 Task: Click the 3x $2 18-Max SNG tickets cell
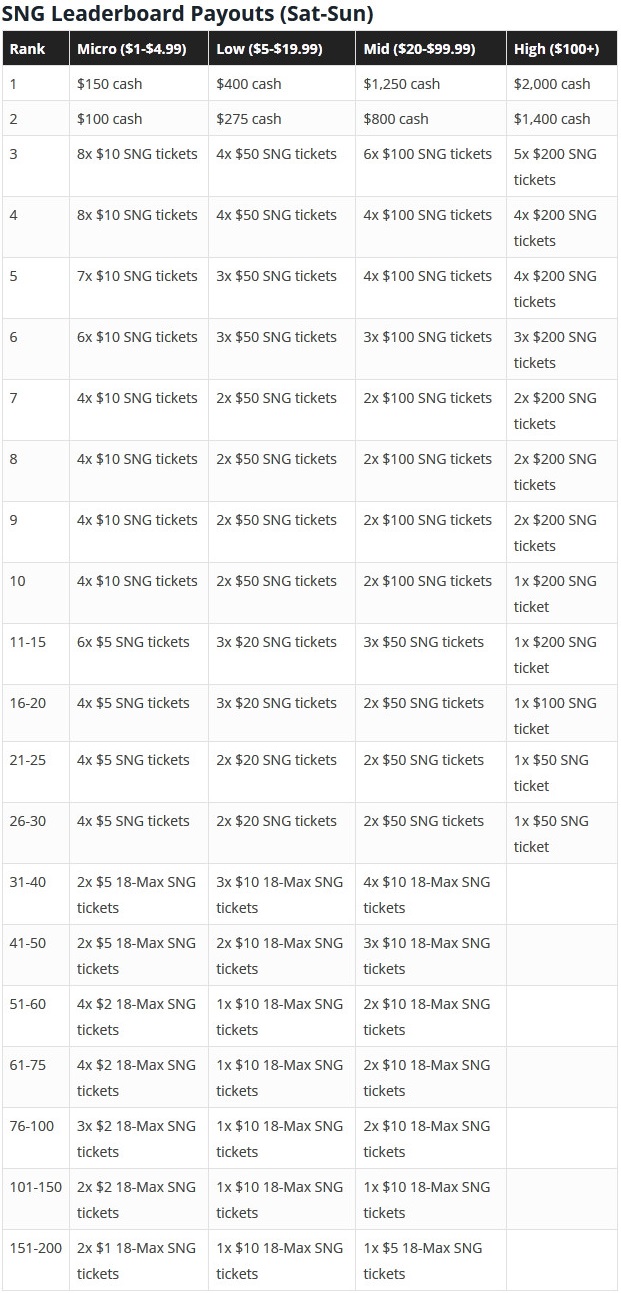[138, 1139]
